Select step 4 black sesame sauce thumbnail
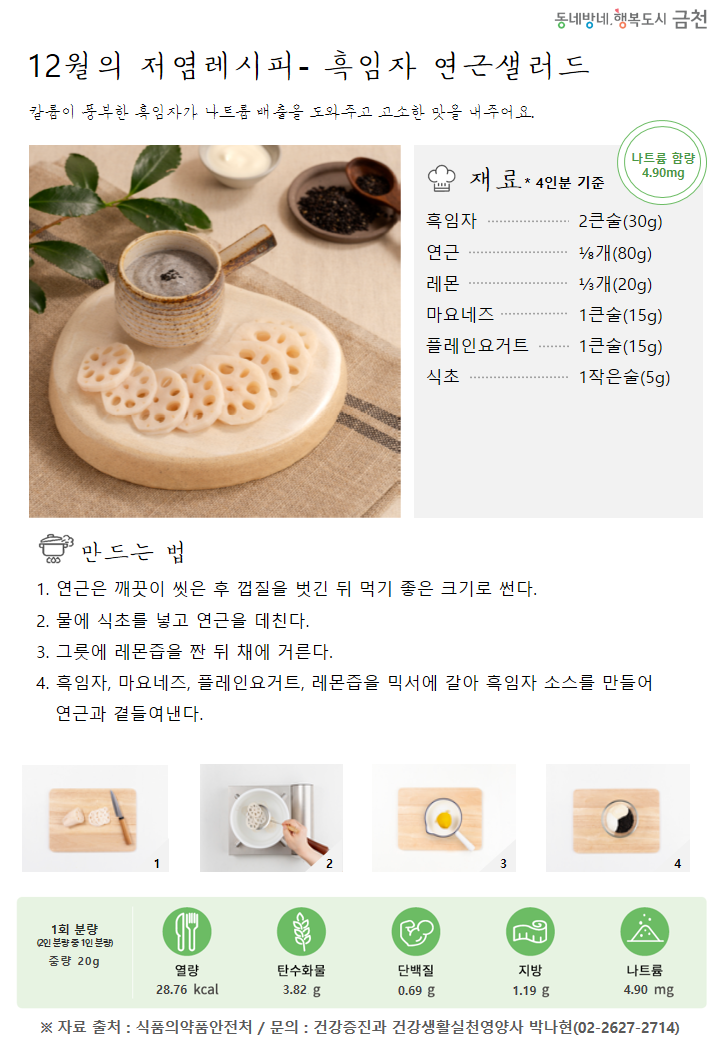This screenshot has width=720, height=1040. click(618, 818)
